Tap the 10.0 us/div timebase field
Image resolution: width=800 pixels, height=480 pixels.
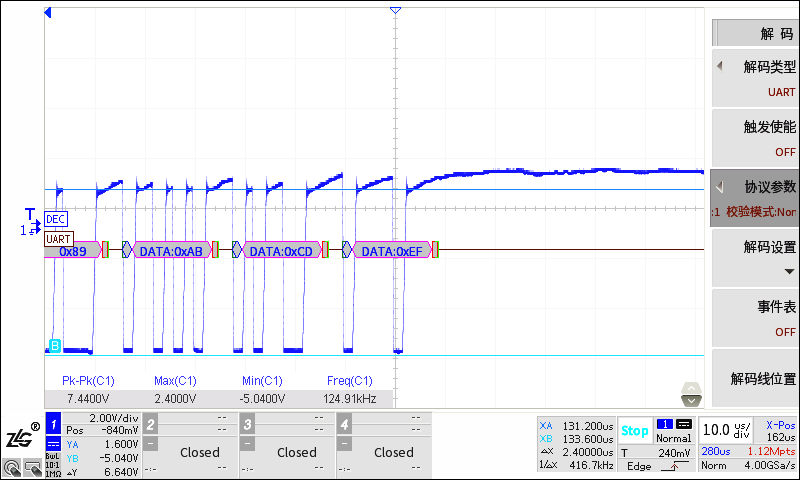pyautogui.click(x=726, y=430)
